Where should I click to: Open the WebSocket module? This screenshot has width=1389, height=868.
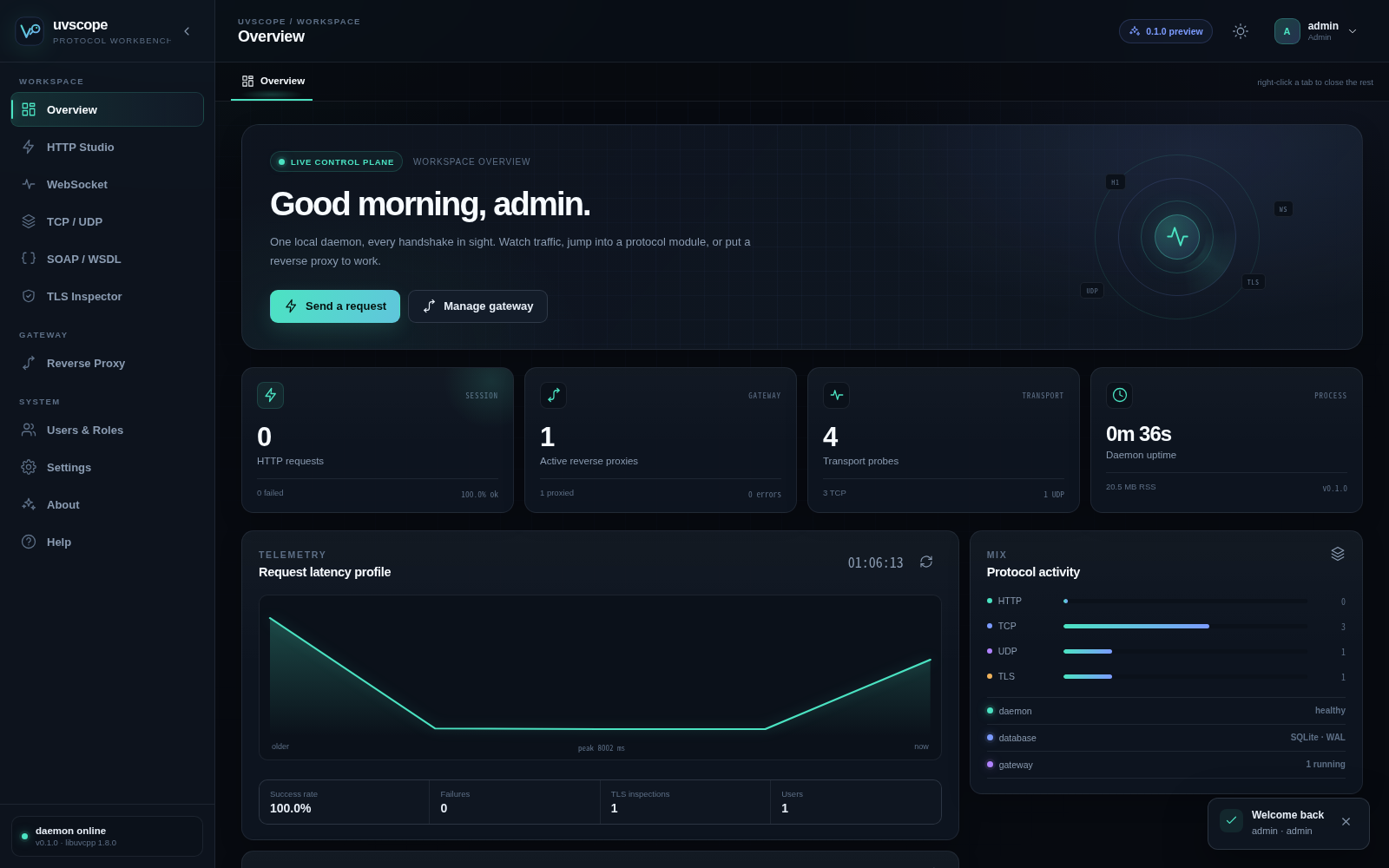[x=108, y=184]
